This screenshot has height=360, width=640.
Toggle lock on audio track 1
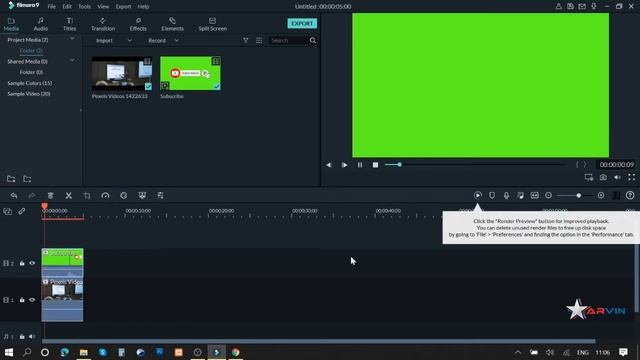click(x=22, y=337)
